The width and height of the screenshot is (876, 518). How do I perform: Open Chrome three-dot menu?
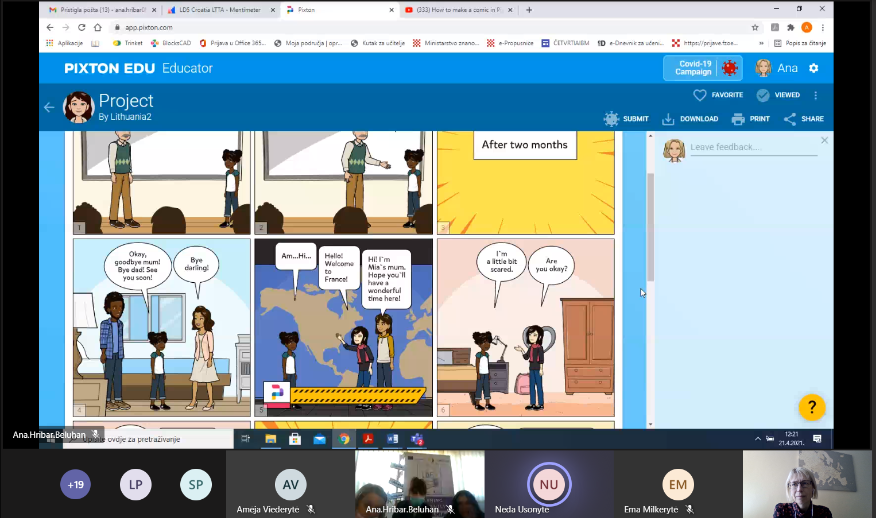822,27
